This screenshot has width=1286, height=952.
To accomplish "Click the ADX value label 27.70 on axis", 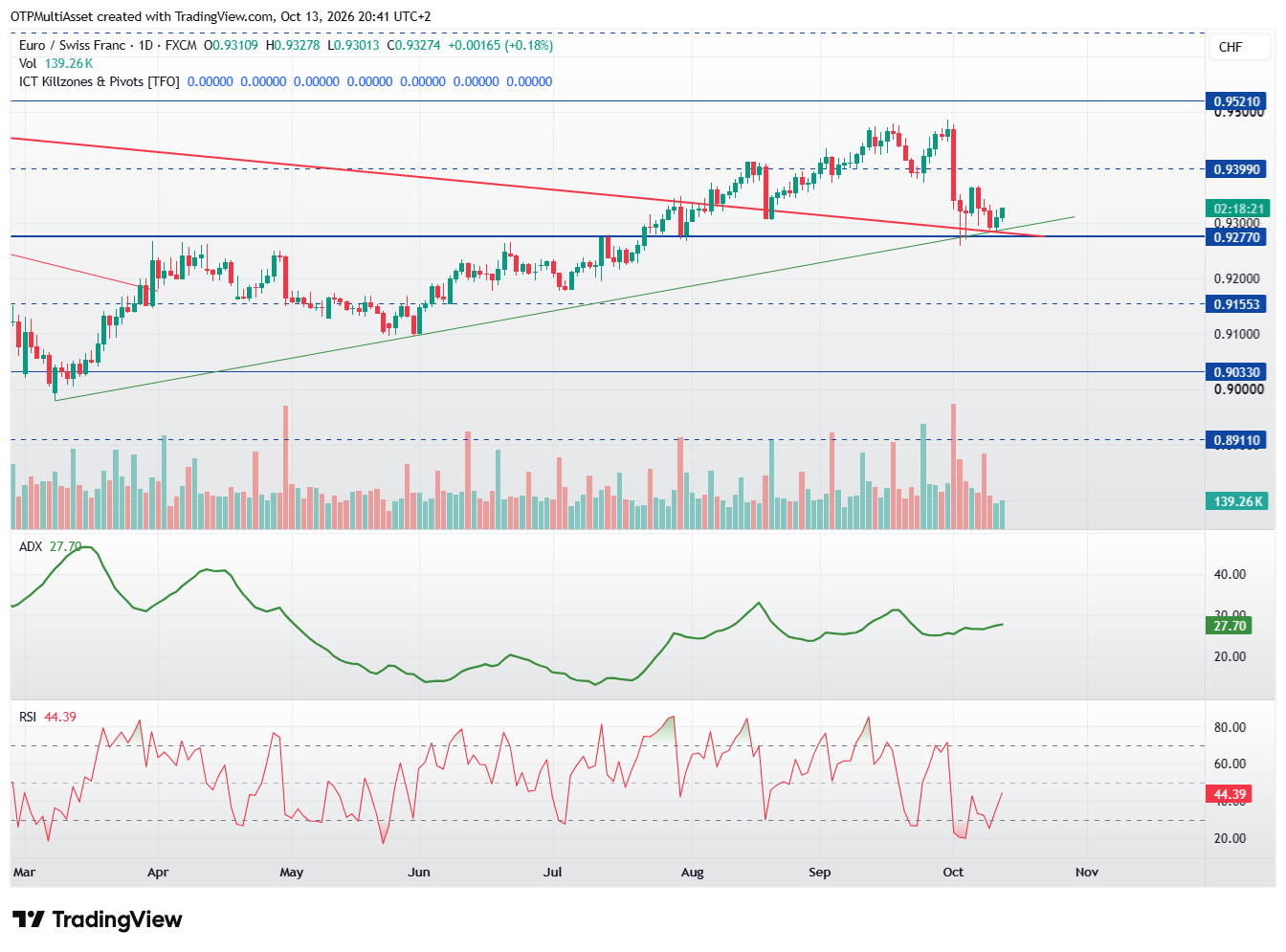I will click(x=1230, y=626).
